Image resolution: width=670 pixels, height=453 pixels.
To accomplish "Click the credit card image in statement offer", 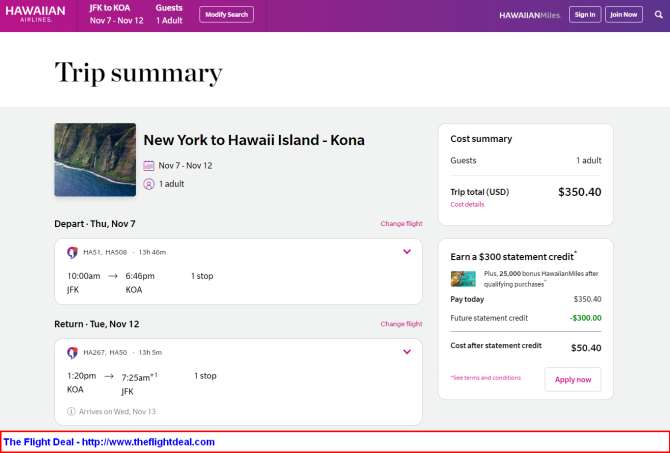I will (x=463, y=279).
